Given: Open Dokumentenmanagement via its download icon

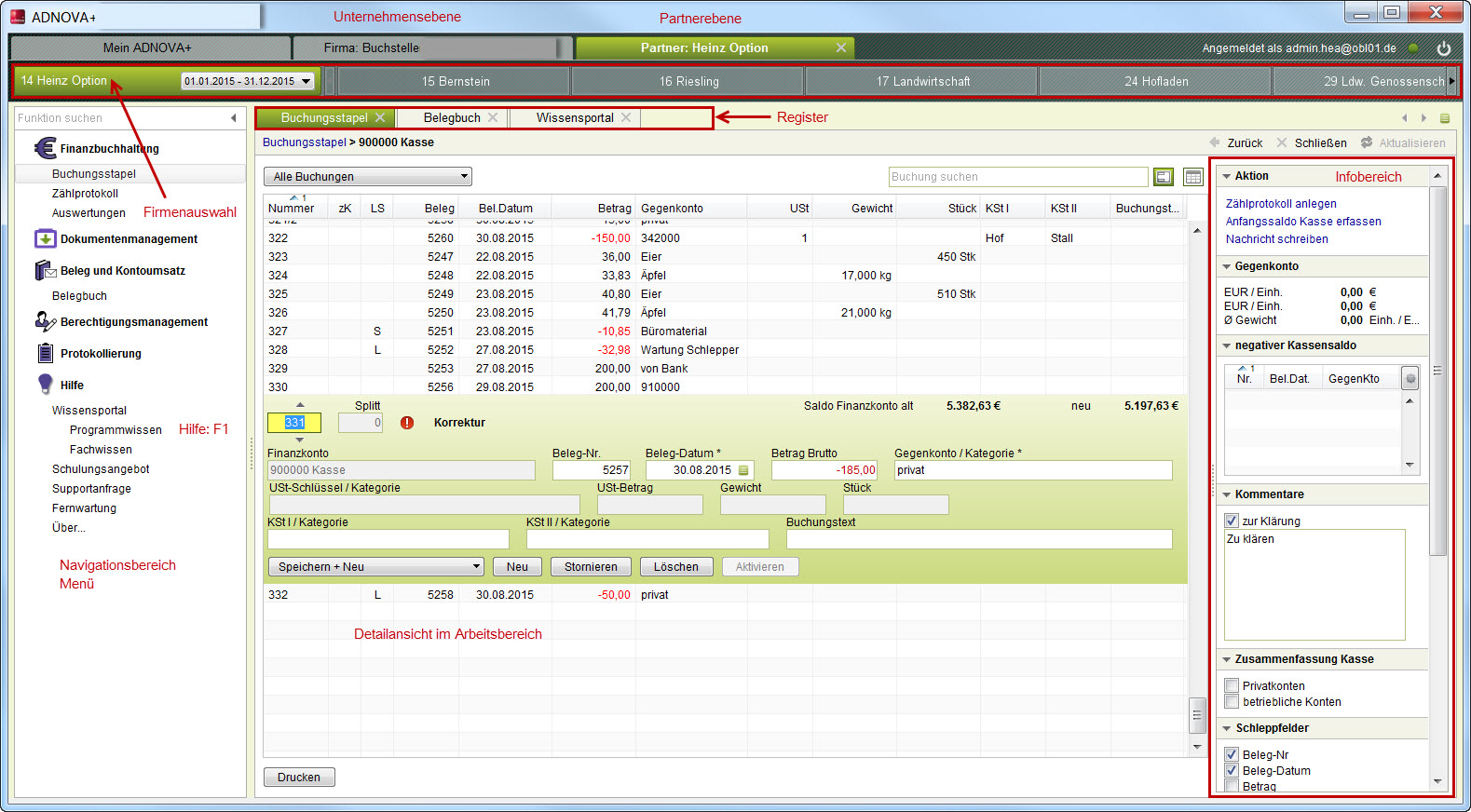Looking at the screenshot, I should click(x=45, y=239).
